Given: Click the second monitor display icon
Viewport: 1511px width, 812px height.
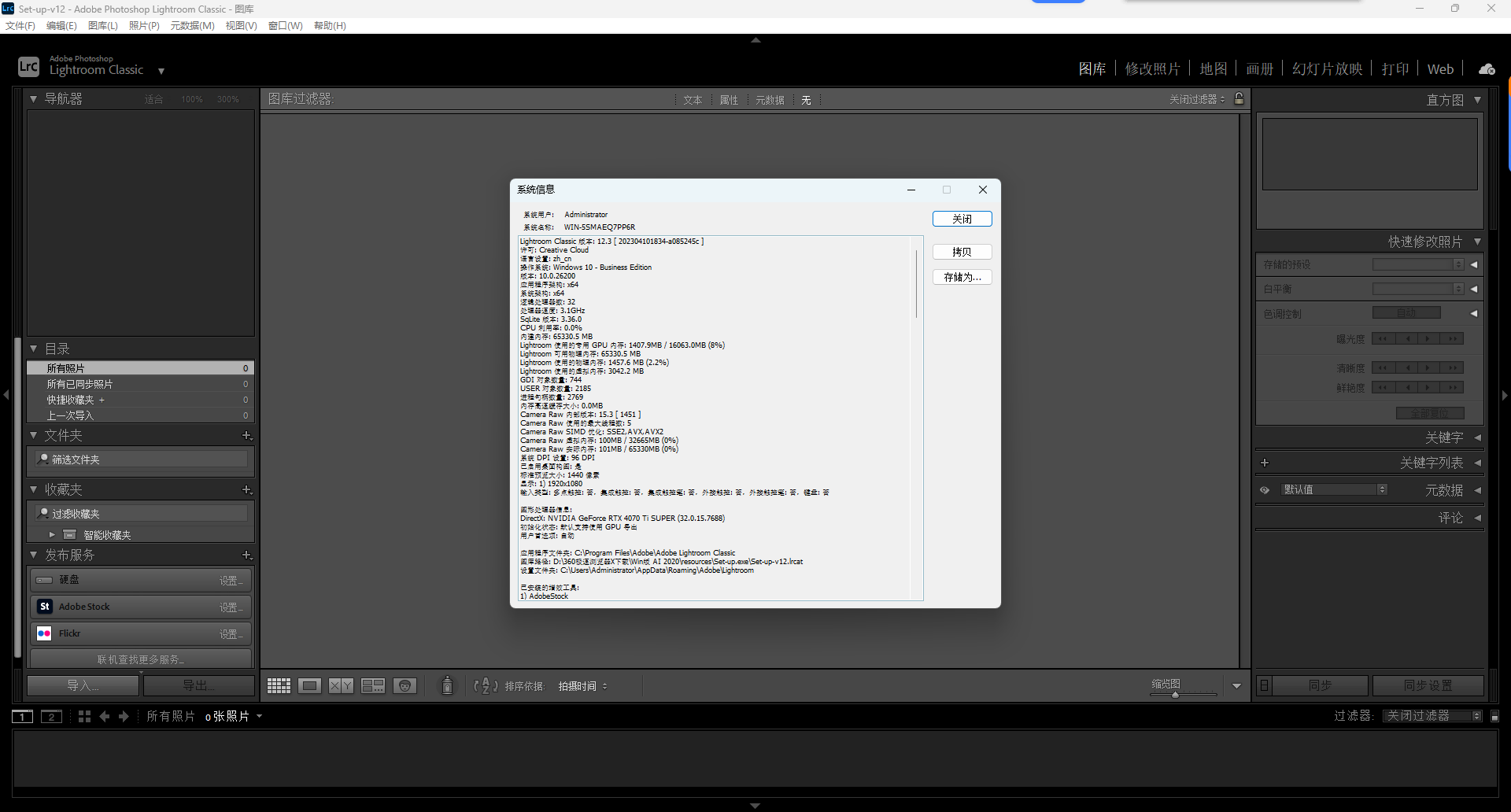Looking at the screenshot, I should click(51, 717).
